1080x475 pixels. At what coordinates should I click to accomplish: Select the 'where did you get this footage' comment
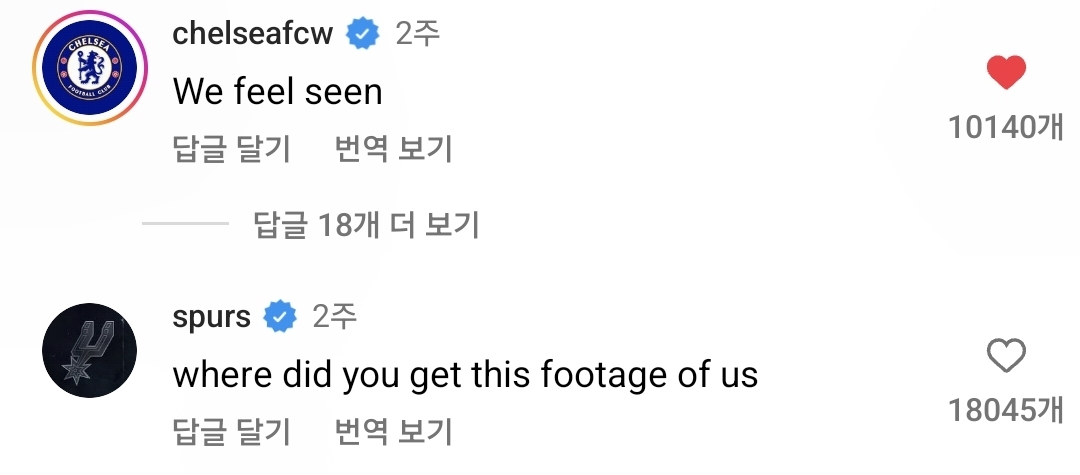(465, 375)
